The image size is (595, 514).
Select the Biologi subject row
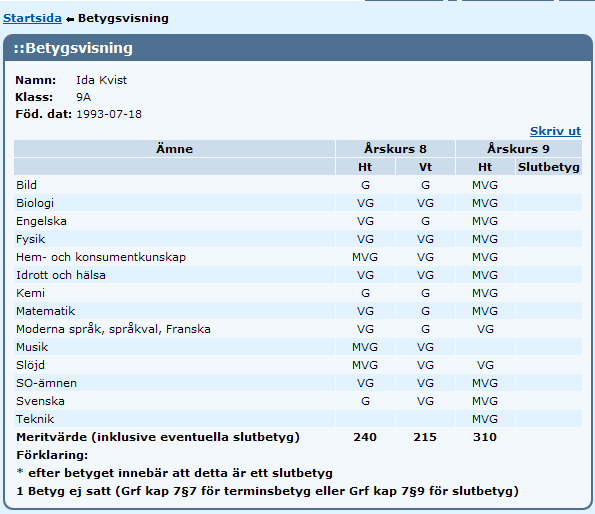[298, 203]
